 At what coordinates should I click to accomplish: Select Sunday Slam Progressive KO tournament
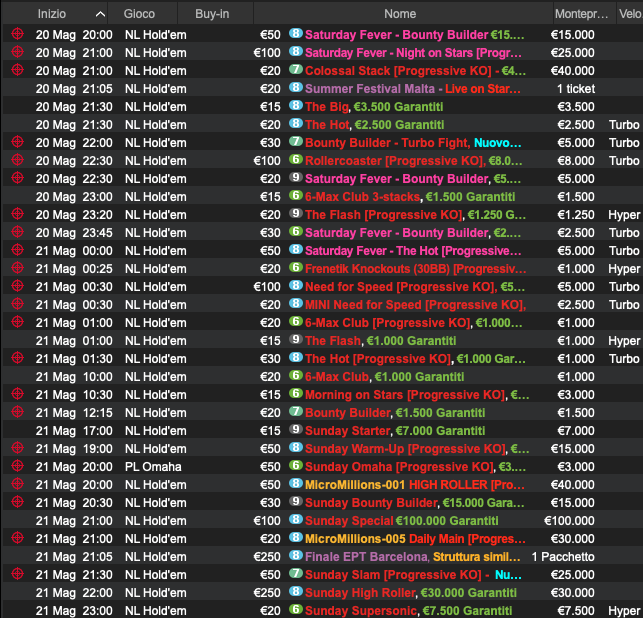[413, 575]
